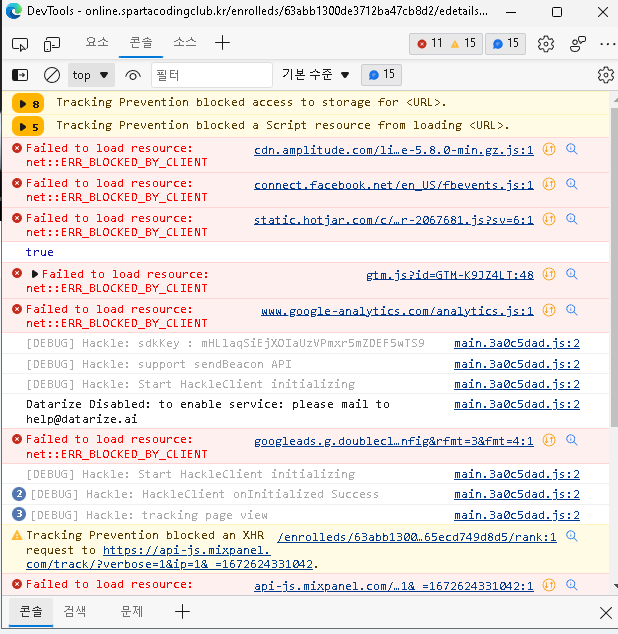Open www.google-analytics.com analytics.js link
The width and height of the screenshot is (618, 634).
point(397,311)
